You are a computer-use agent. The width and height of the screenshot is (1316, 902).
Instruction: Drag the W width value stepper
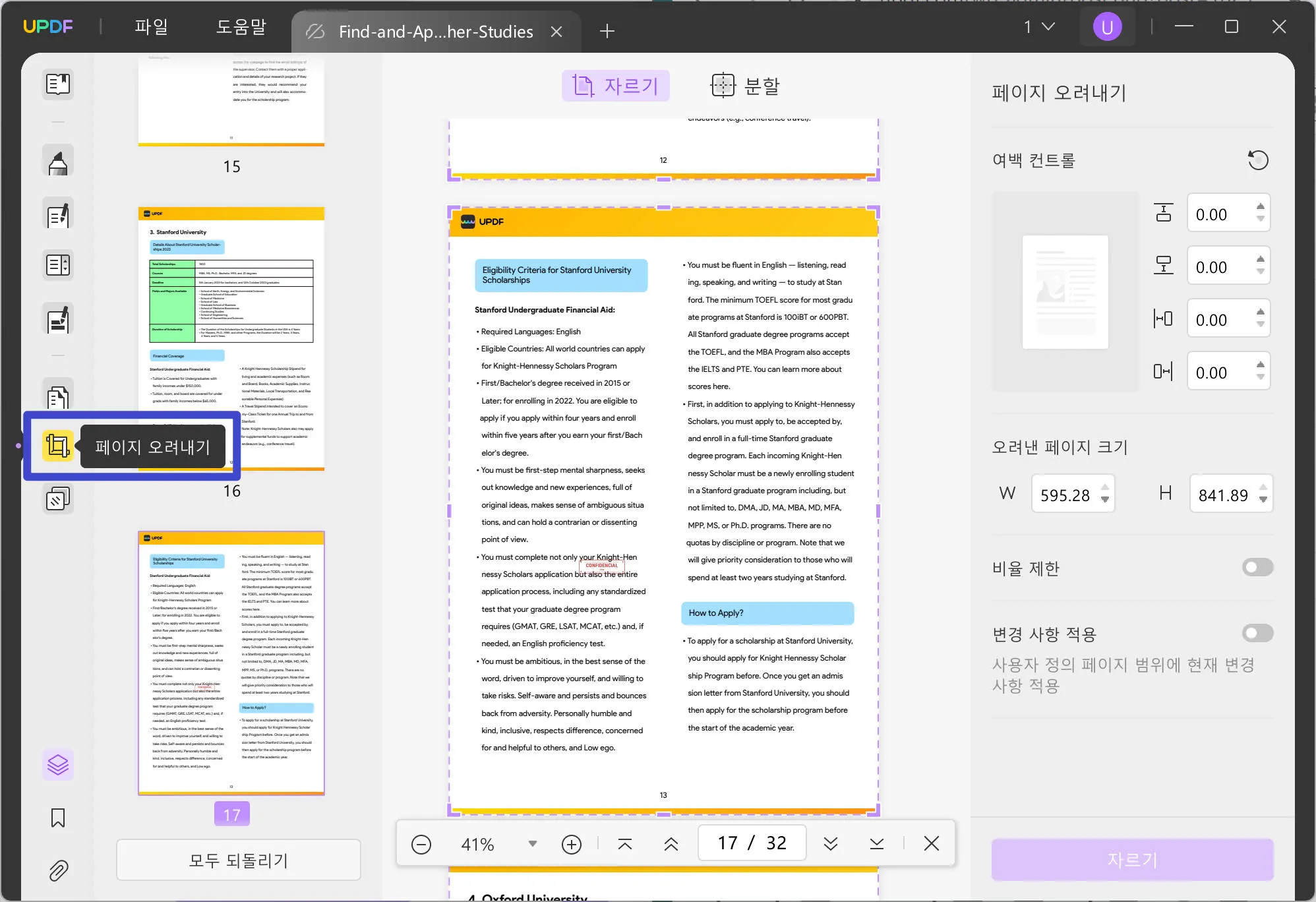1105,494
